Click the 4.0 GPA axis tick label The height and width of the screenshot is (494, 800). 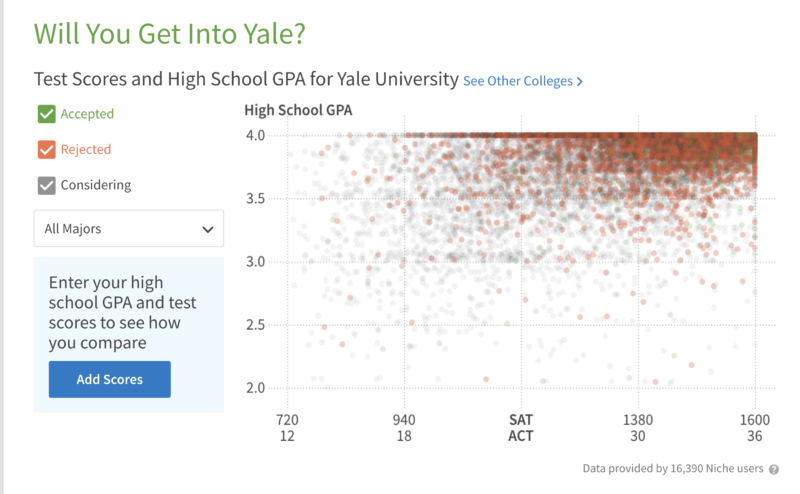(x=255, y=135)
